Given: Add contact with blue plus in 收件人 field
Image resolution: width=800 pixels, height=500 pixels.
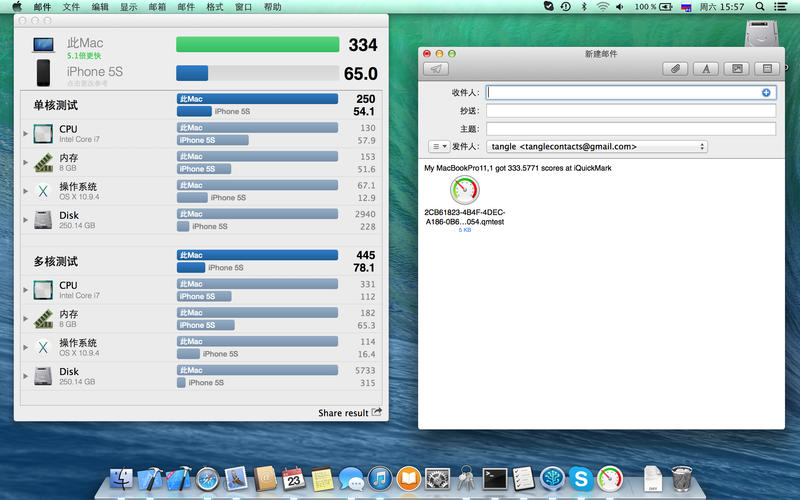Looking at the screenshot, I should point(766,92).
